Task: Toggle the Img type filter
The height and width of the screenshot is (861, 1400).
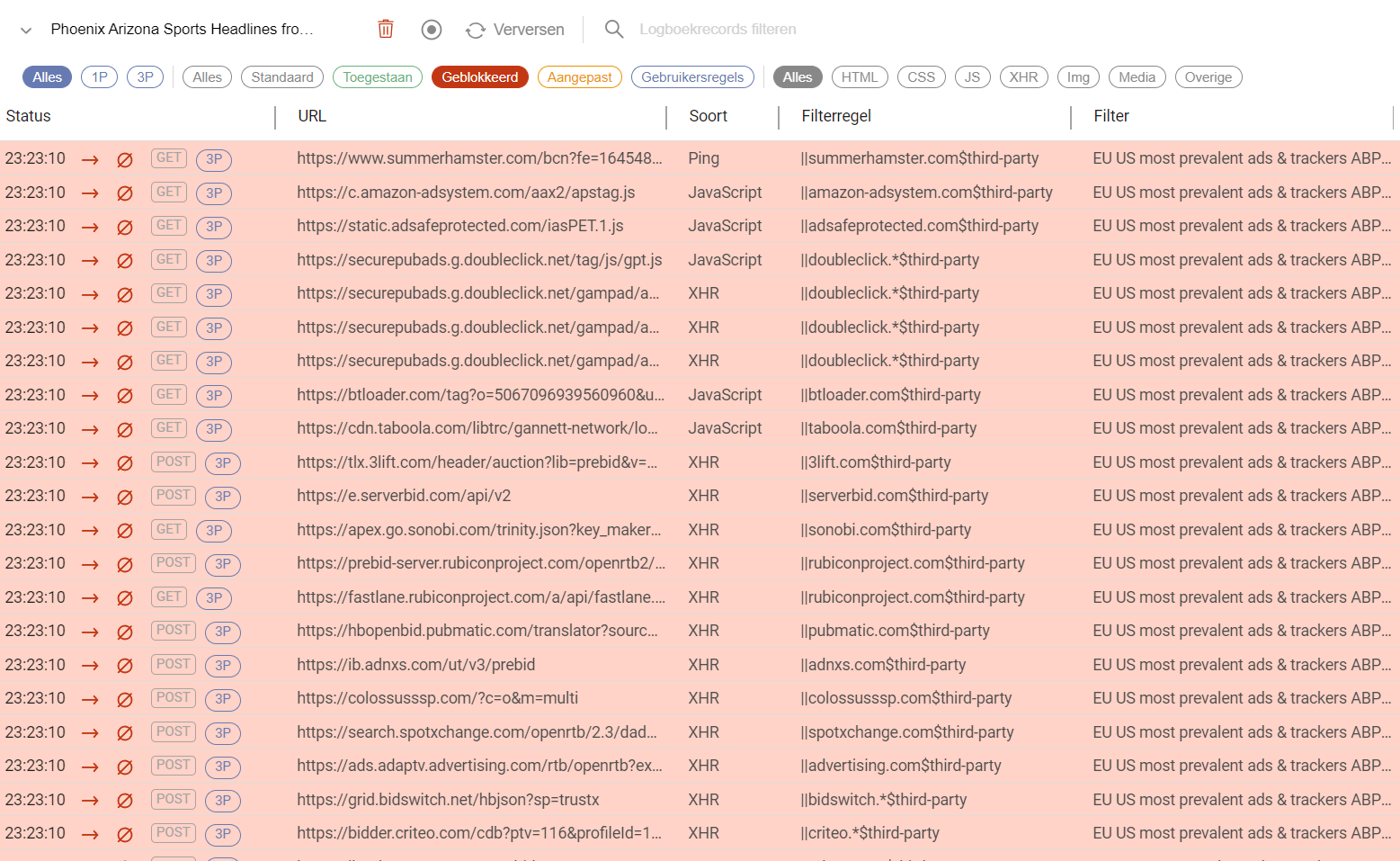Action: click(1079, 77)
